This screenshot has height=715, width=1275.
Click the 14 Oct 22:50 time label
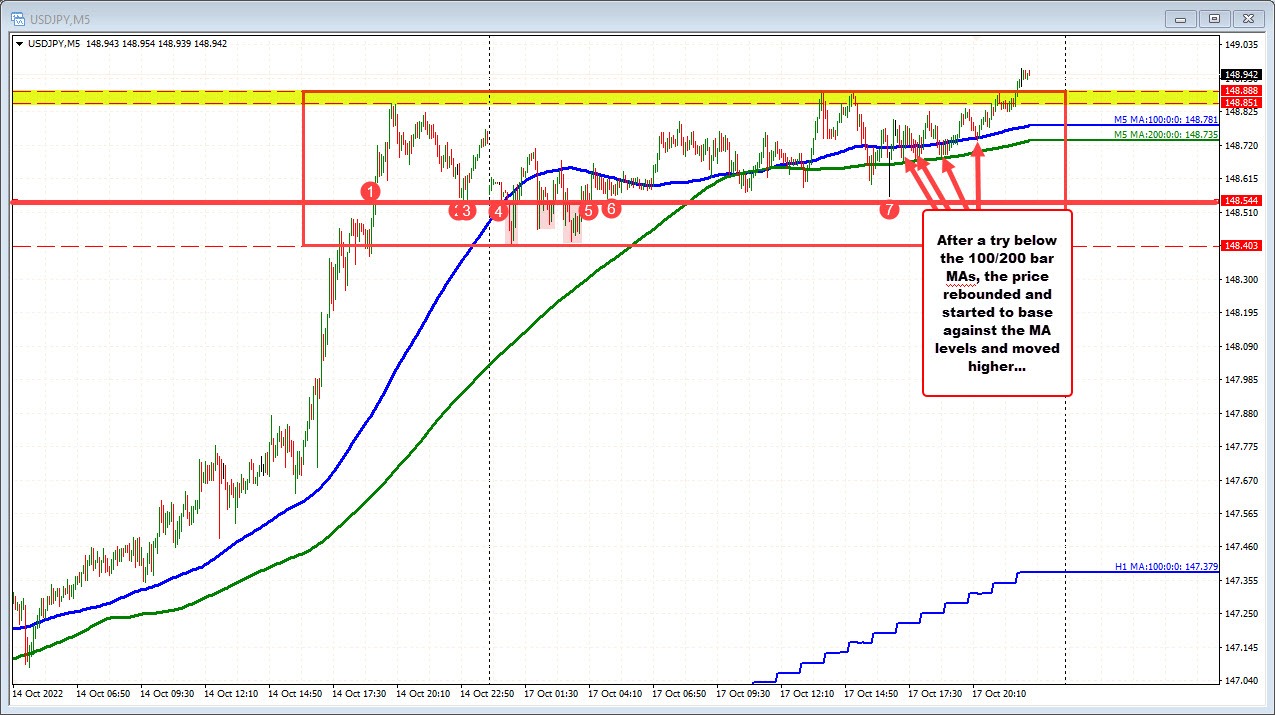pos(487,692)
